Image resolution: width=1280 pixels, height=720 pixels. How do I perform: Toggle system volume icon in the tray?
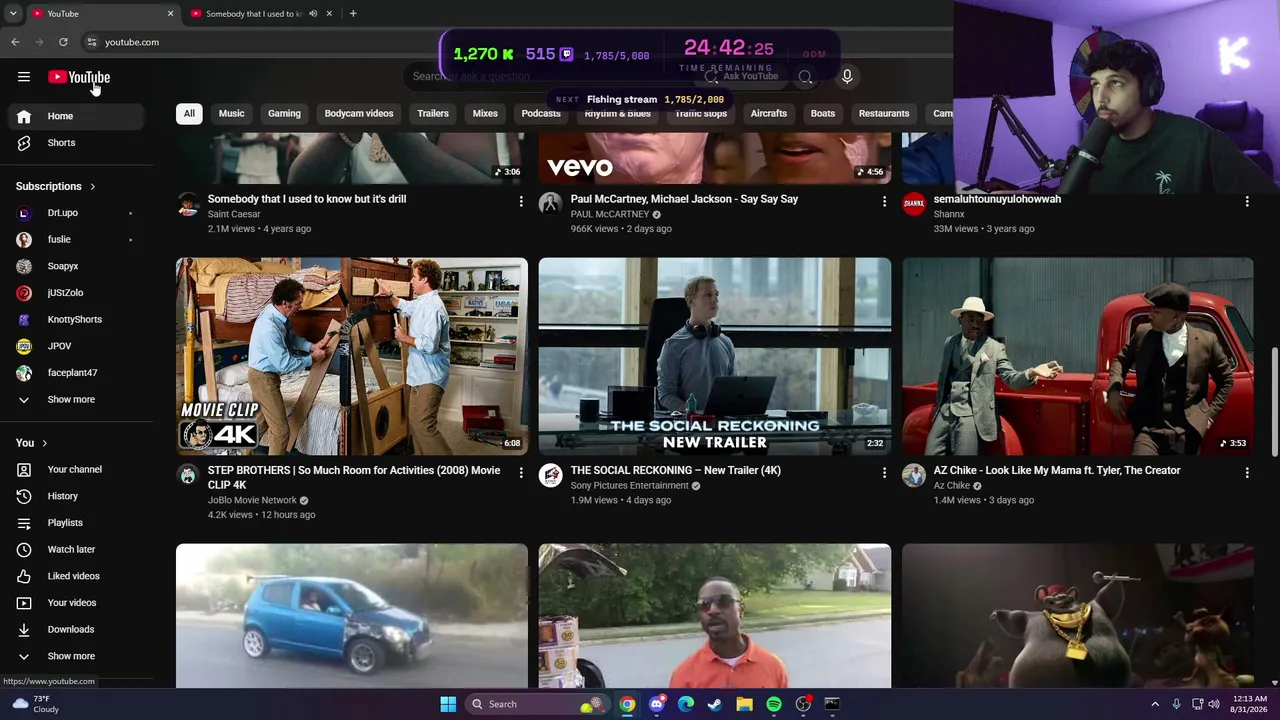click(1214, 704)
